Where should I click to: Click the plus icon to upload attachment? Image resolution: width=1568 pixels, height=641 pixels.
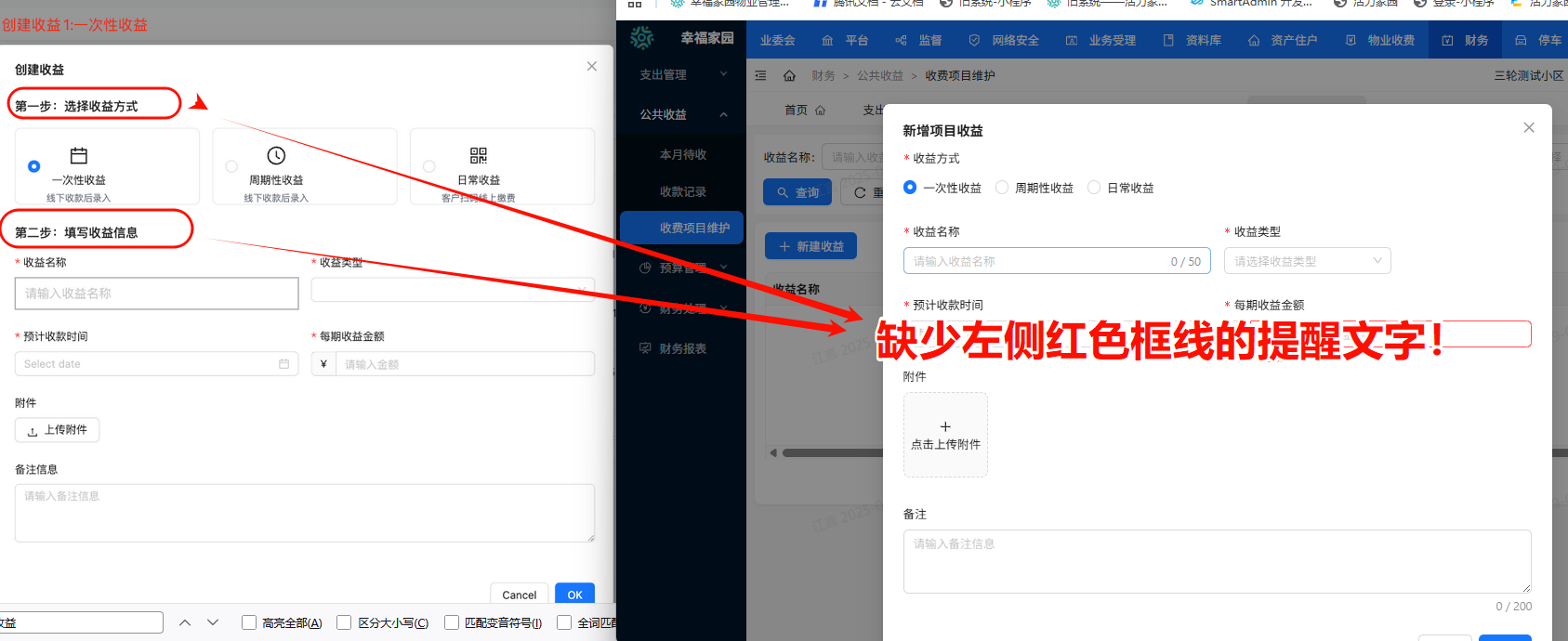pyautogui.click(x=945, y=426)
